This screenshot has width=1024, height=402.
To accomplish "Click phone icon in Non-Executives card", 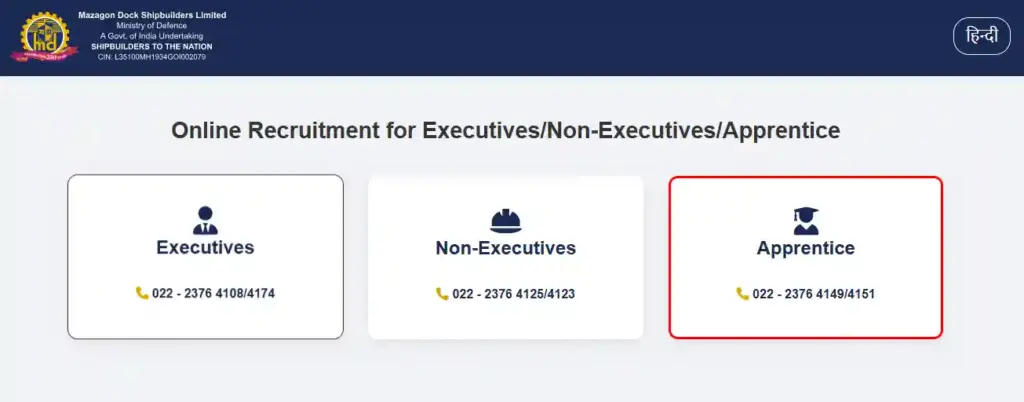I will pyautogui.click(x=442, y=294).
